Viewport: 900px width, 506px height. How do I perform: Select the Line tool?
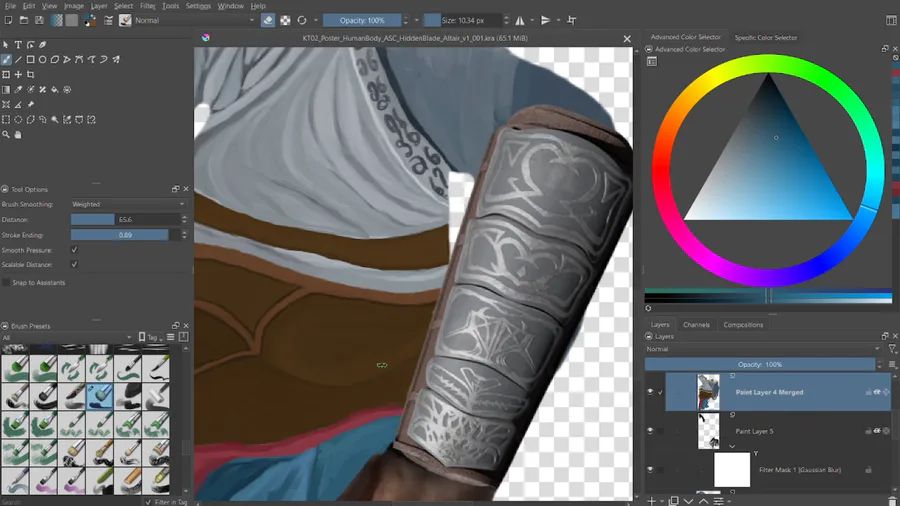coord(18,60)
